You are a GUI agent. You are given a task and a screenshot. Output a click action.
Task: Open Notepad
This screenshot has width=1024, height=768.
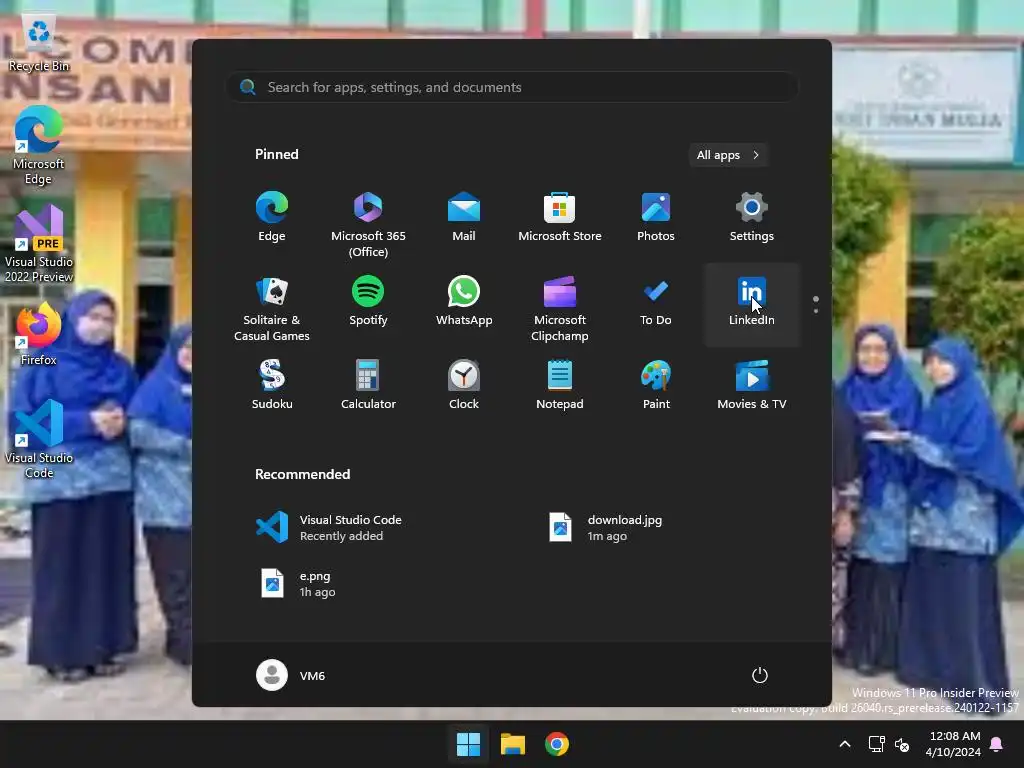tap(560, 385)
